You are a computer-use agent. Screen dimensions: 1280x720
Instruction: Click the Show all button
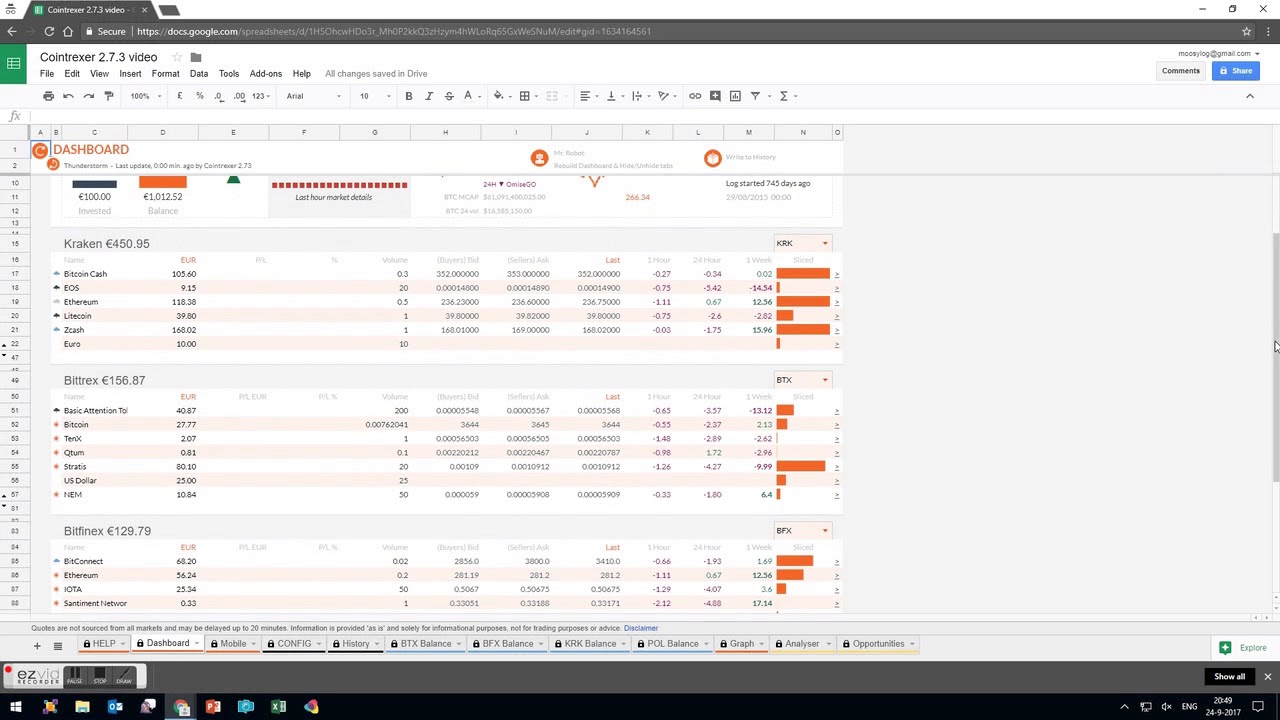[1229, 677]
